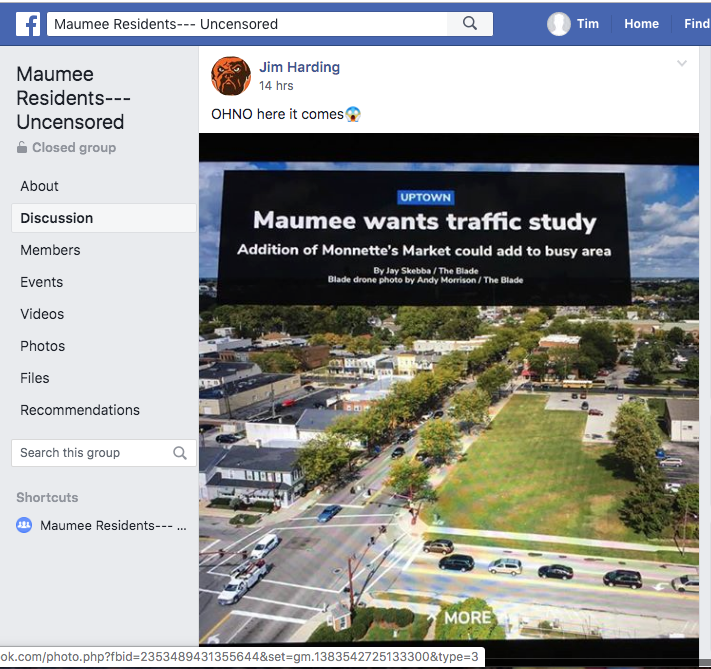Open Recommendations in the group sidebar
The image size is (711, 669).
[x=80, y=410]
